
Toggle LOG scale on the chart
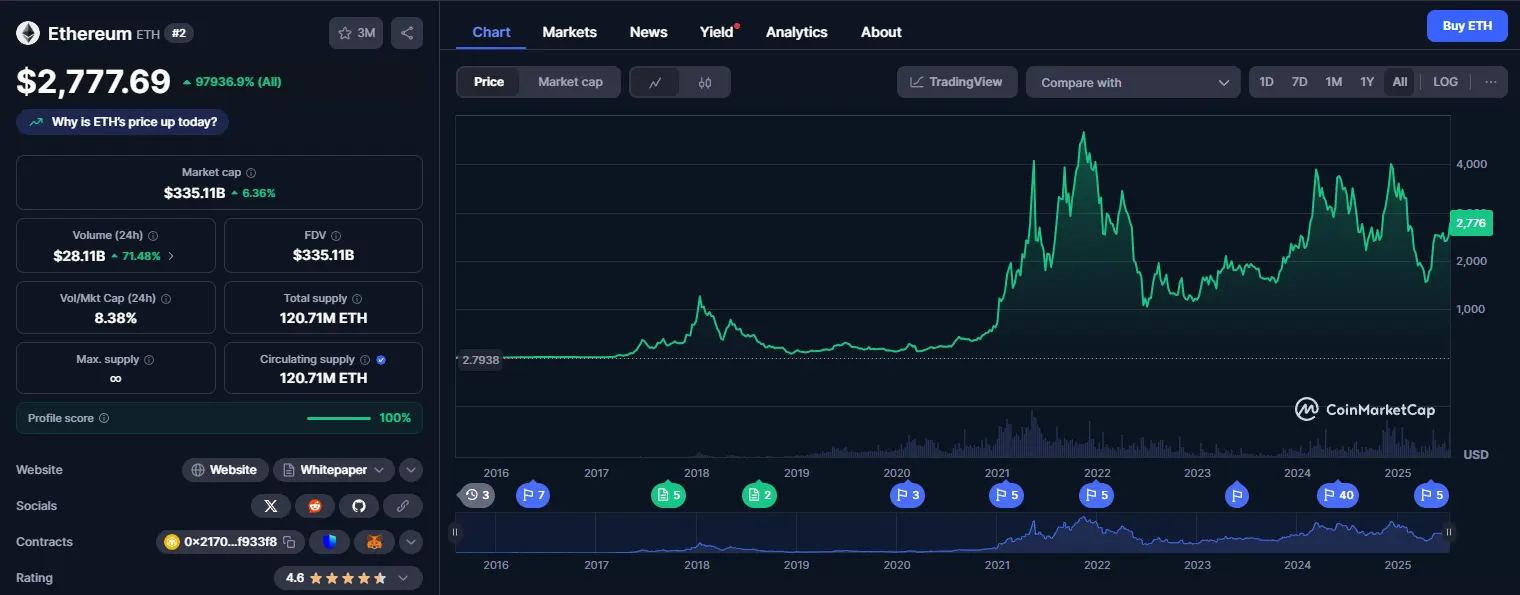[1445, 82]
